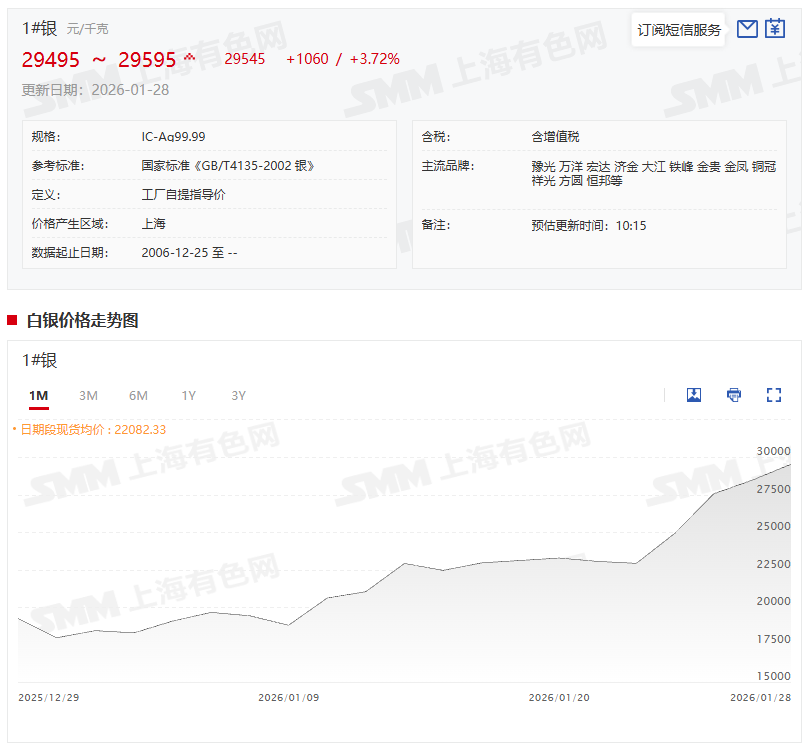Click the 1#银 chart title
The width and height of the screenshot is (810, 748).
40,360
